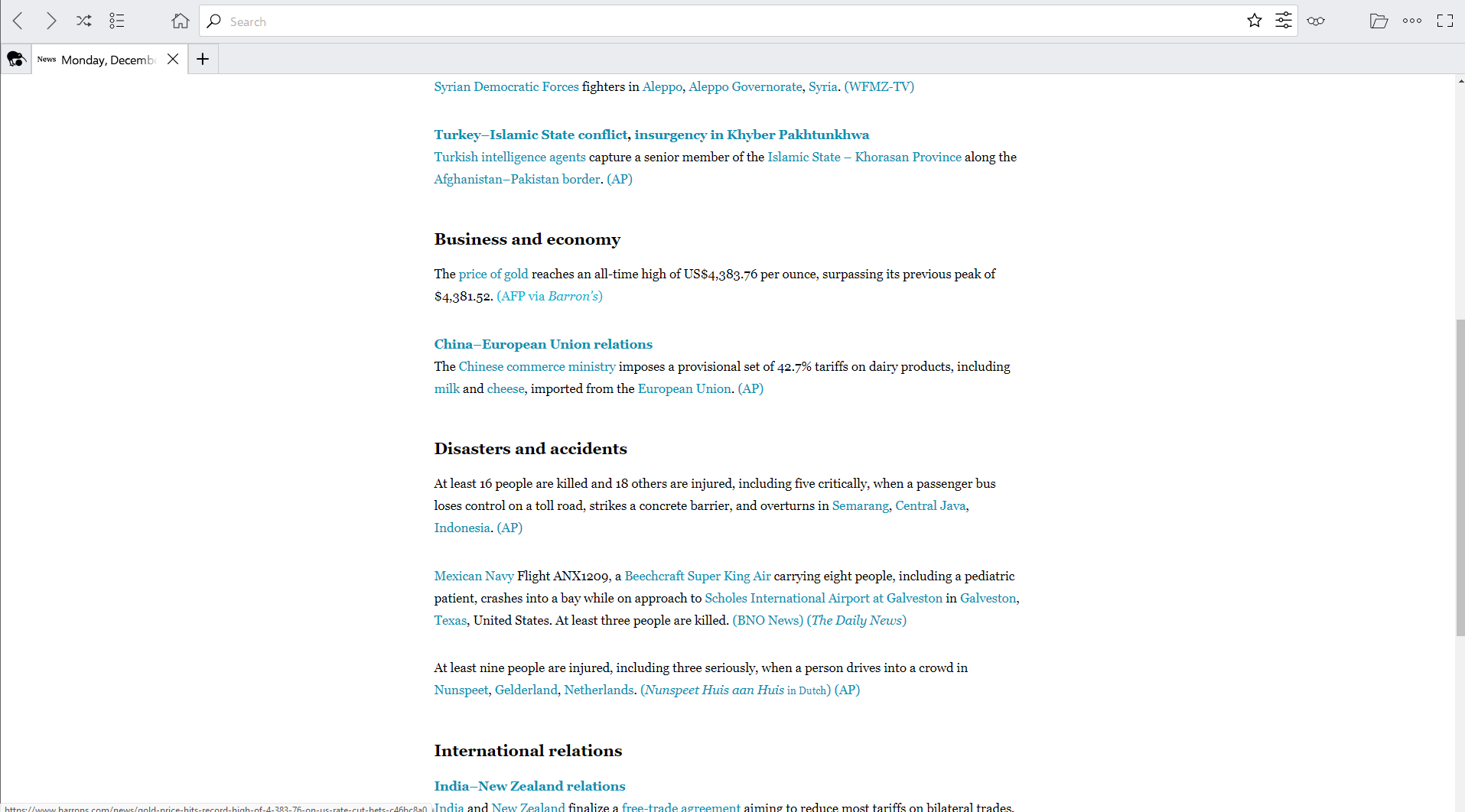1465x812 pixels.
Task: Toggle reading mode glasses icon
Action: (x=1315, y=21)
